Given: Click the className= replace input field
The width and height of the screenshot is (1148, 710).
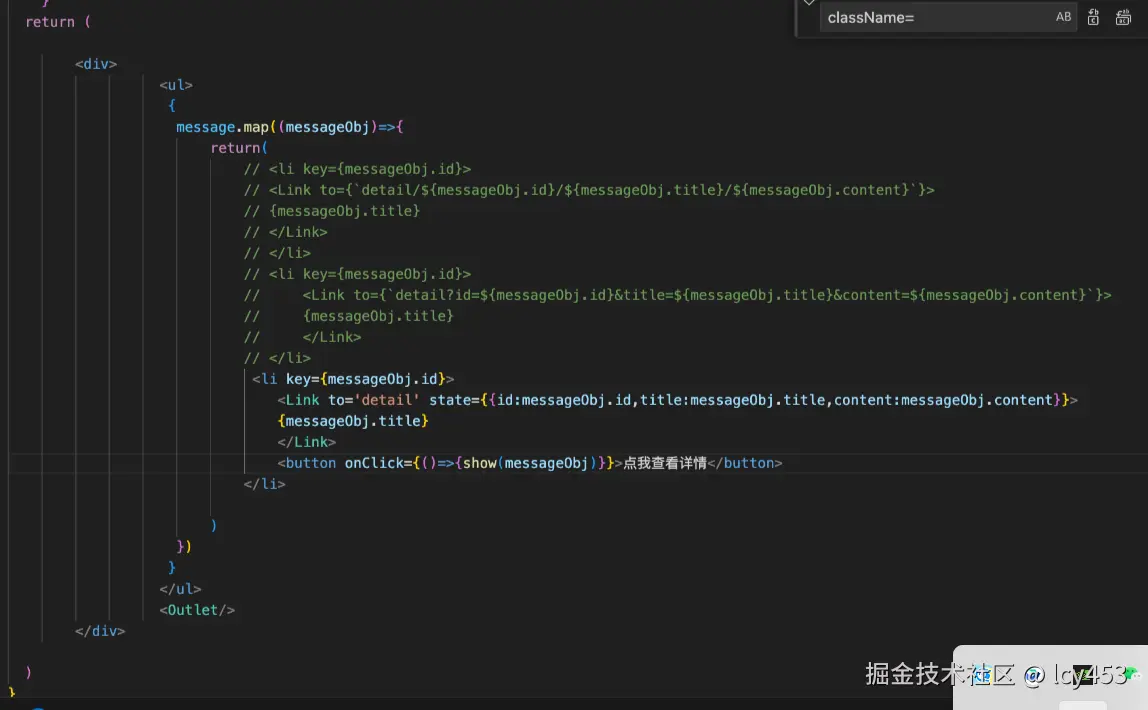Looking at the screenshot, I should coord(930,17).
